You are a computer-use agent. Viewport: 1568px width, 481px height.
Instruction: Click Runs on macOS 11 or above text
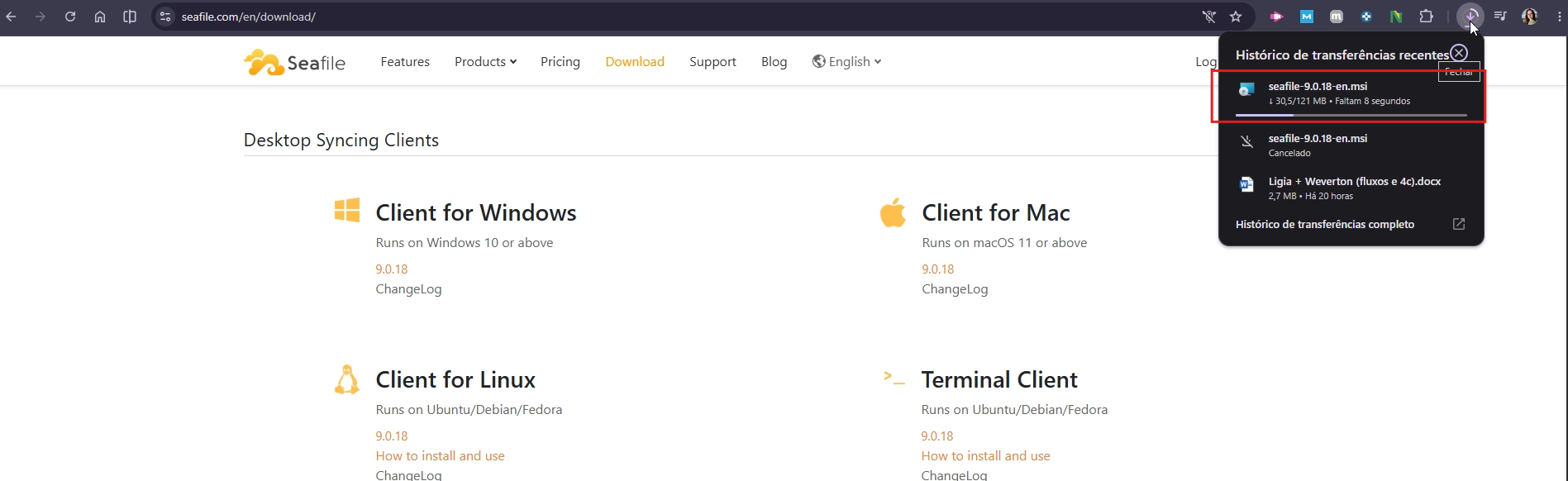point(1004,243)
